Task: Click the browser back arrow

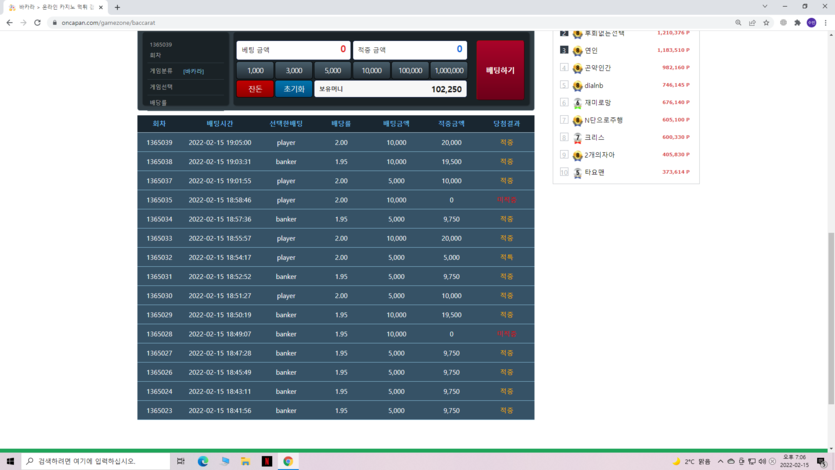Action: 10,23
